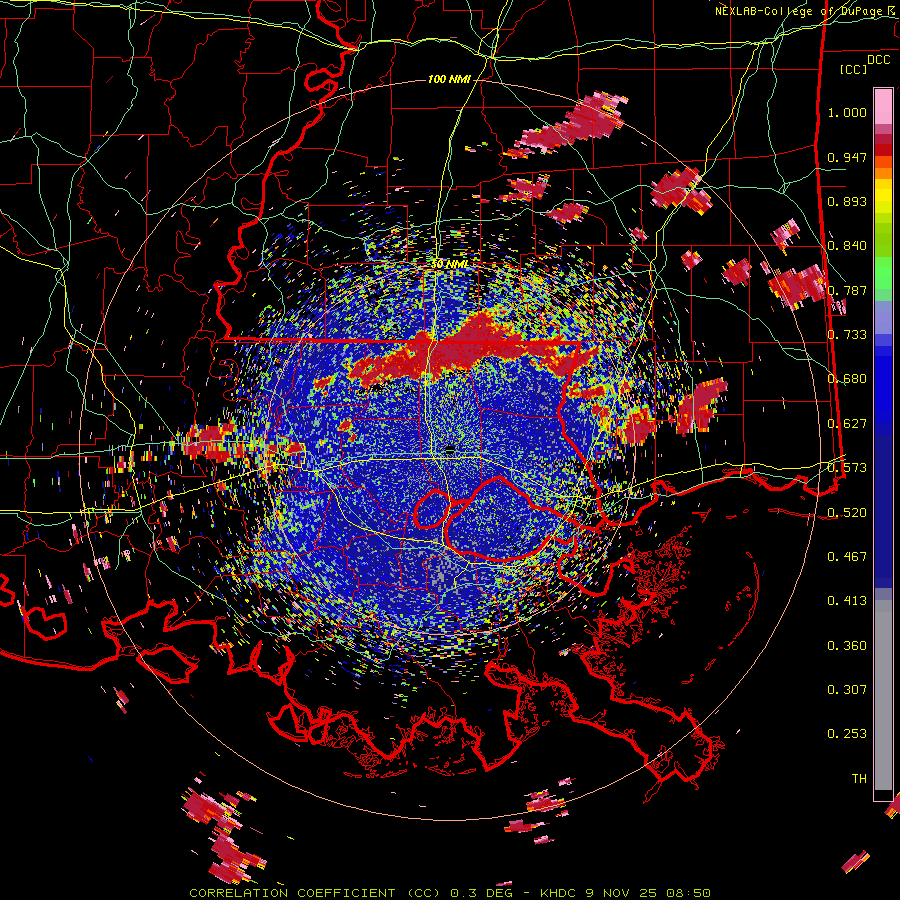Click the 0.947 scale value
Viewport: 900px width, 900px height.
847,157
